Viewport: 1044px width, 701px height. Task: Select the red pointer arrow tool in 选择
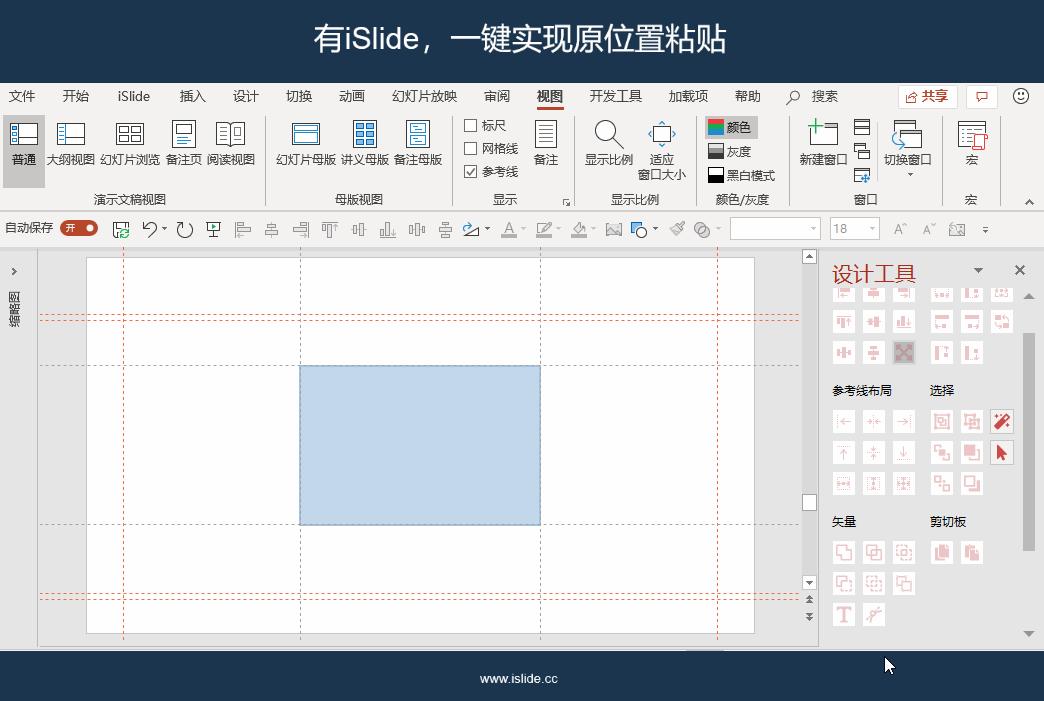1001,453
